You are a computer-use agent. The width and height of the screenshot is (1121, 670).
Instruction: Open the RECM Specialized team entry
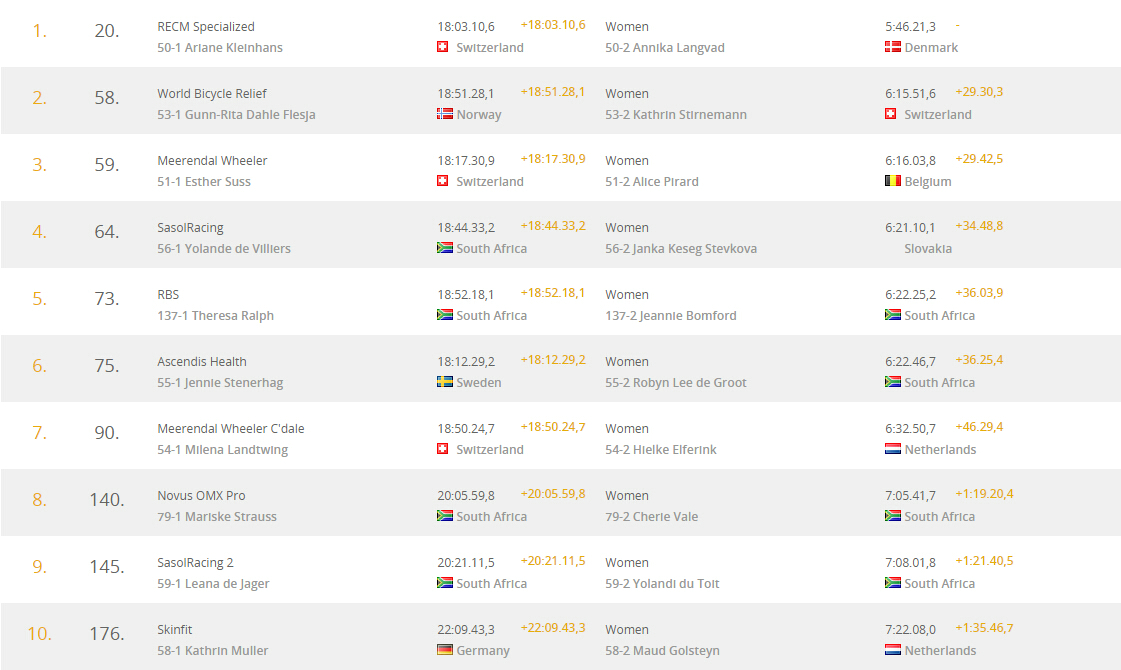[206, 26]
